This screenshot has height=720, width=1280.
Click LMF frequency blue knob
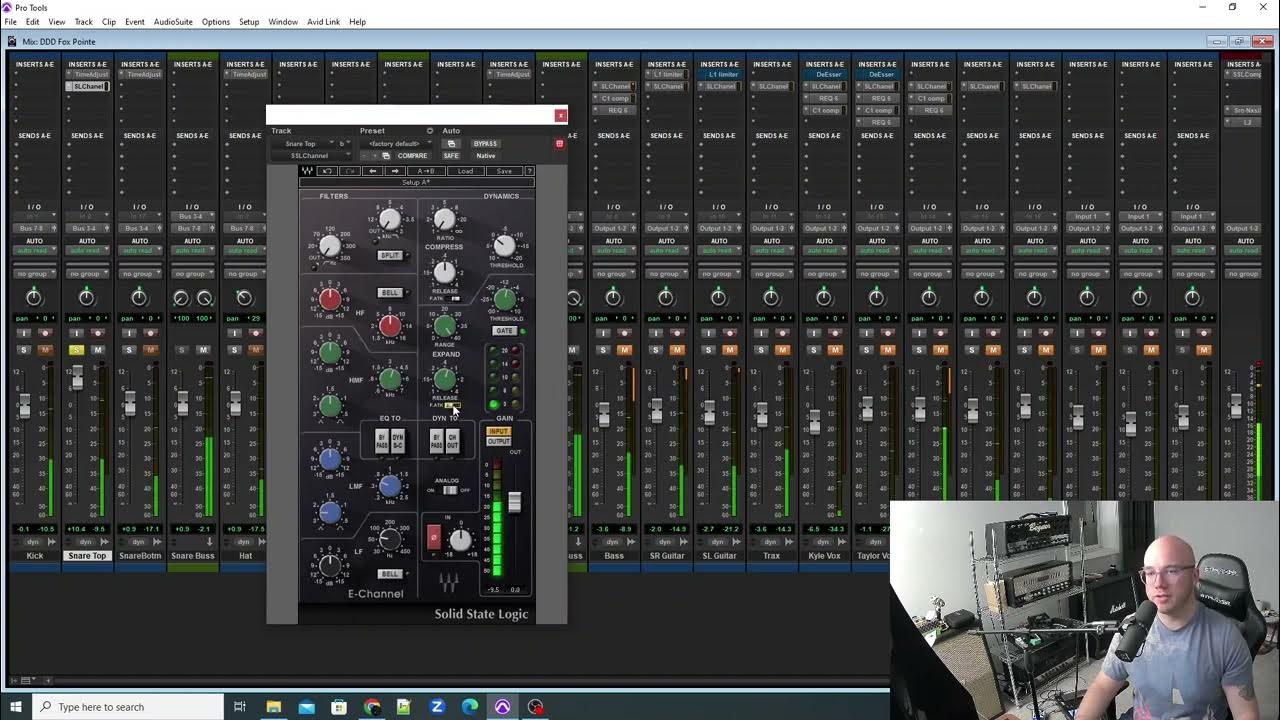click(390, 485)
